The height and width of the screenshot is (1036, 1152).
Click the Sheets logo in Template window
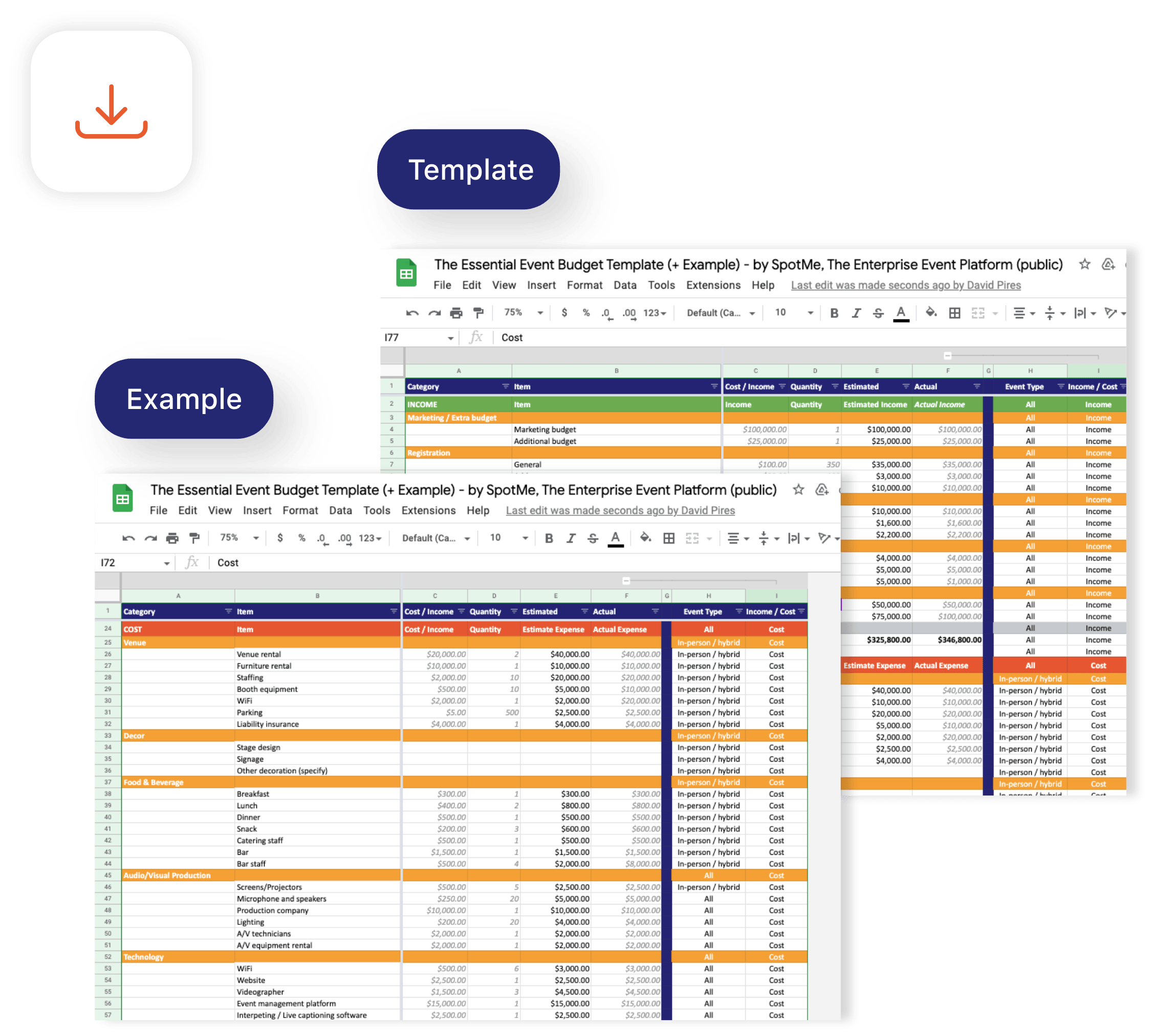click(x=406, y=273)
